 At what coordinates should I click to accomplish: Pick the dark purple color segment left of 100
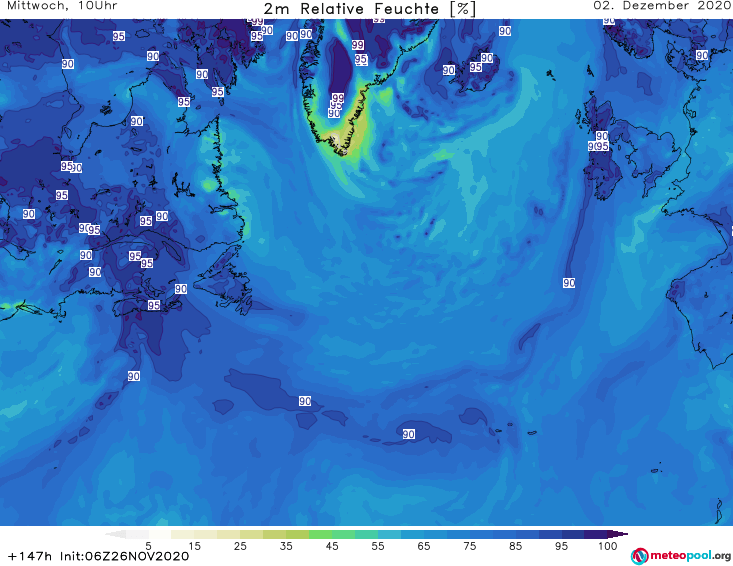coord(596,534)
